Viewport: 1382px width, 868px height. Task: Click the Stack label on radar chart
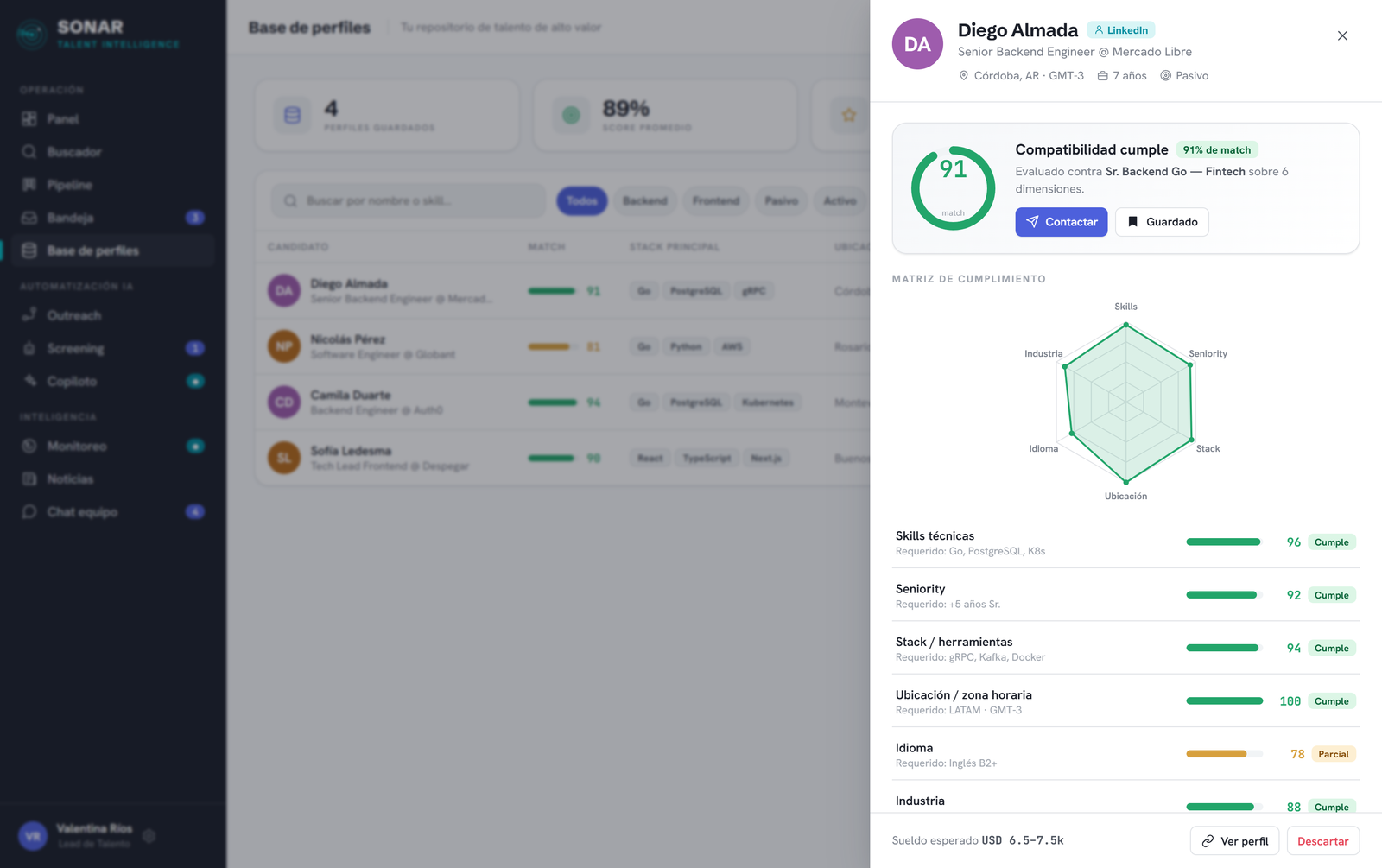point(1208,449)
